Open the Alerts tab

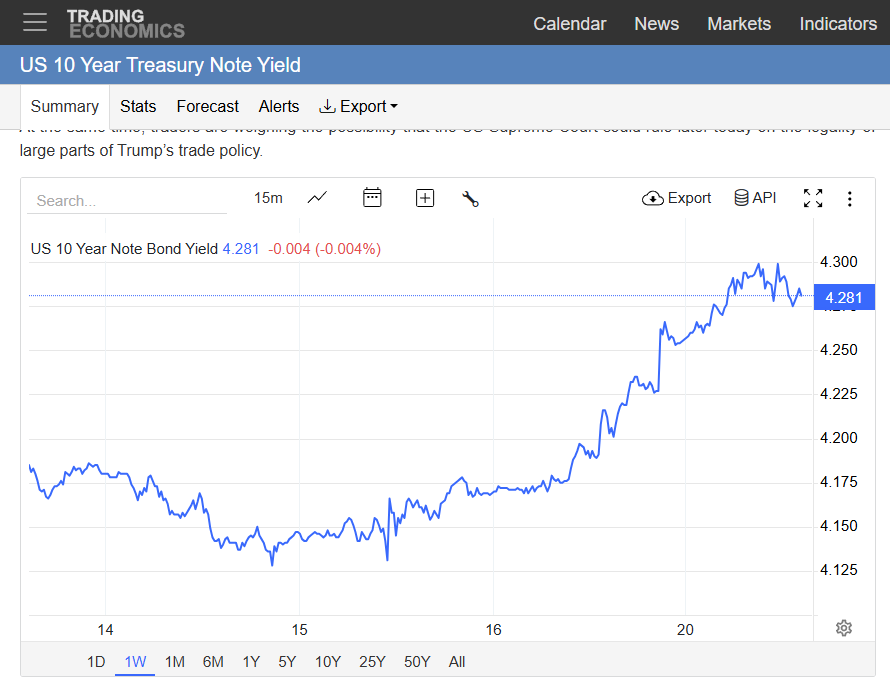[279, 107]
